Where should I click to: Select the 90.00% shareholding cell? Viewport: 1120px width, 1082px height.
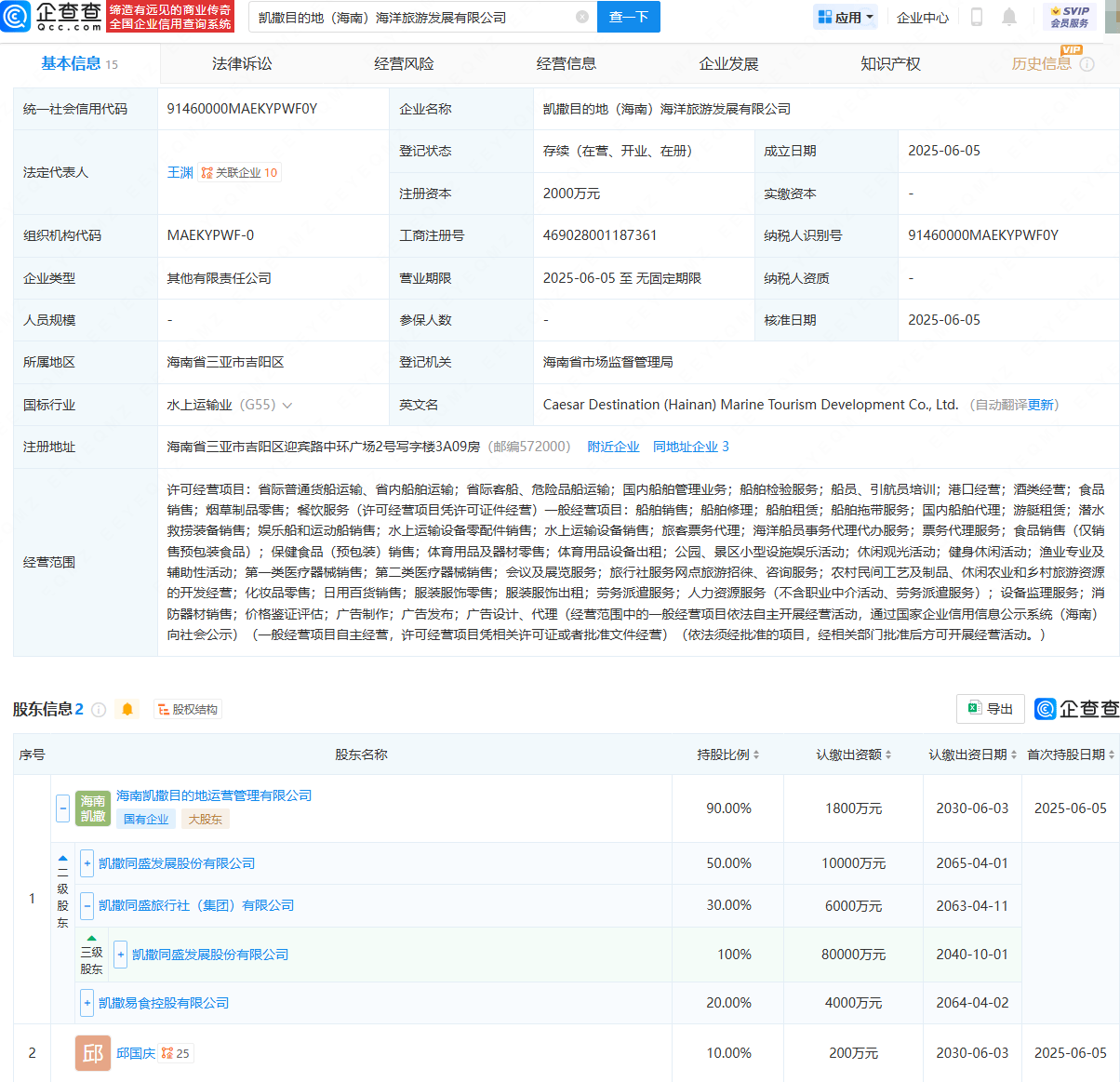(x=728, y=808)
